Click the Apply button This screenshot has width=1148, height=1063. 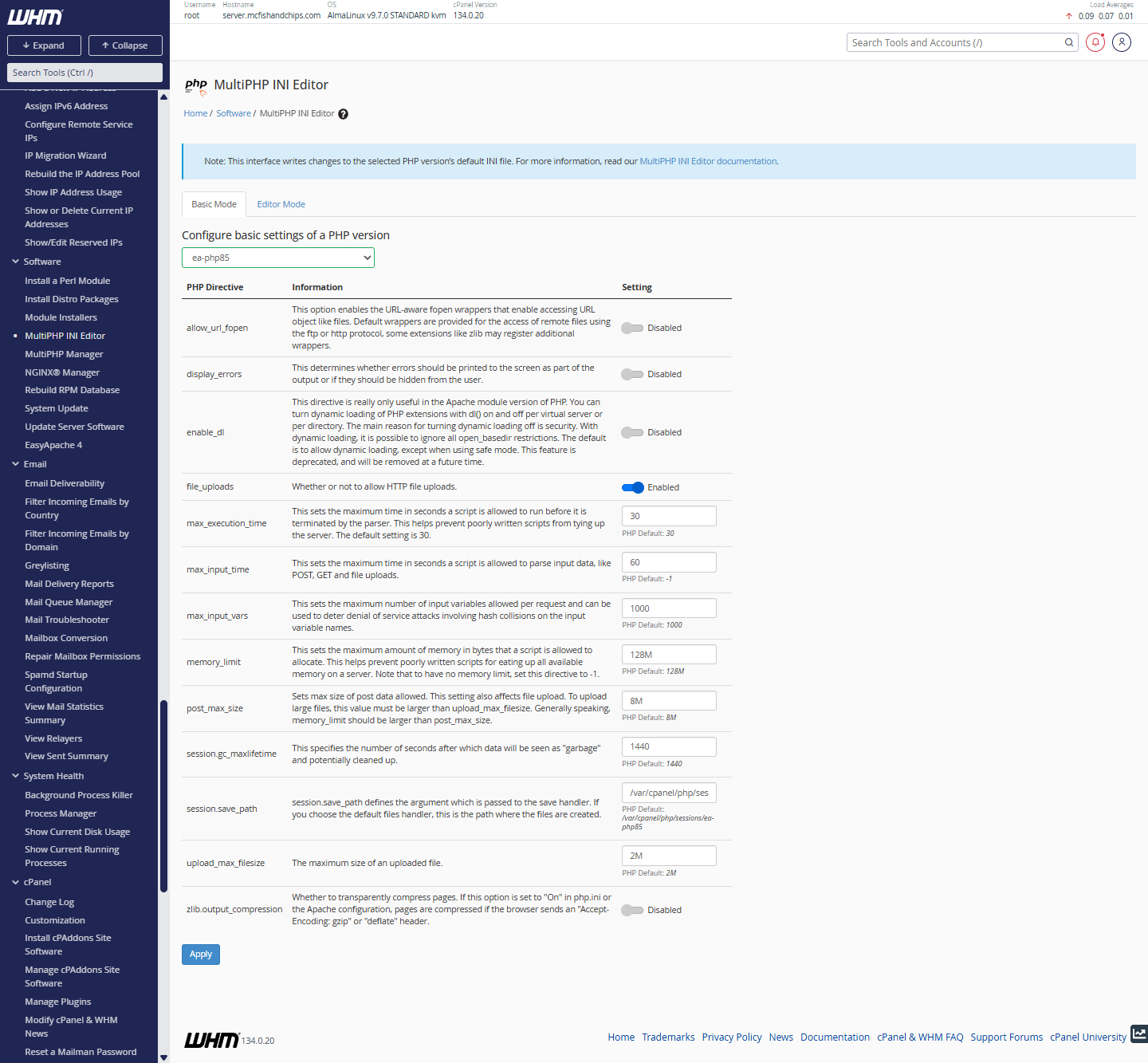201,955
